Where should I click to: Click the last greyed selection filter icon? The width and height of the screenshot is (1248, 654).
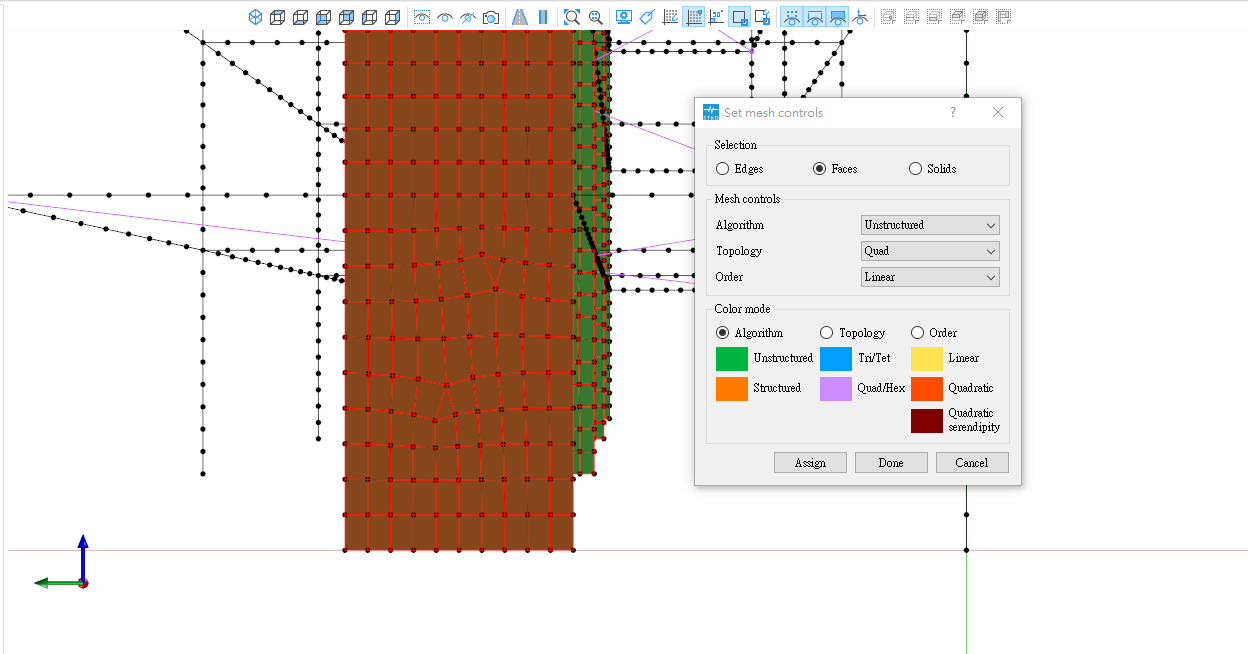point(1003,17)
